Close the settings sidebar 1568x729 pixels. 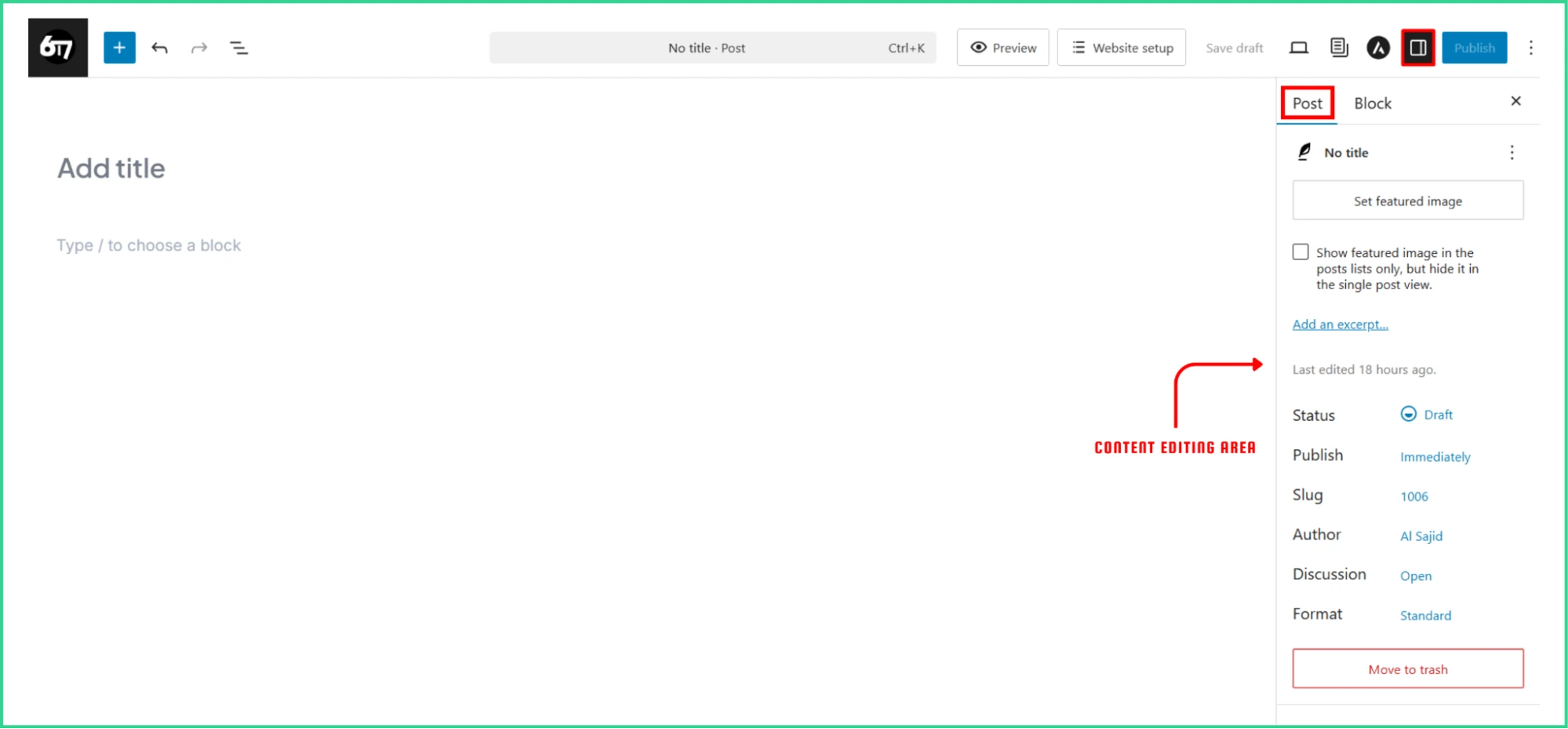(x=1515, y=101)
